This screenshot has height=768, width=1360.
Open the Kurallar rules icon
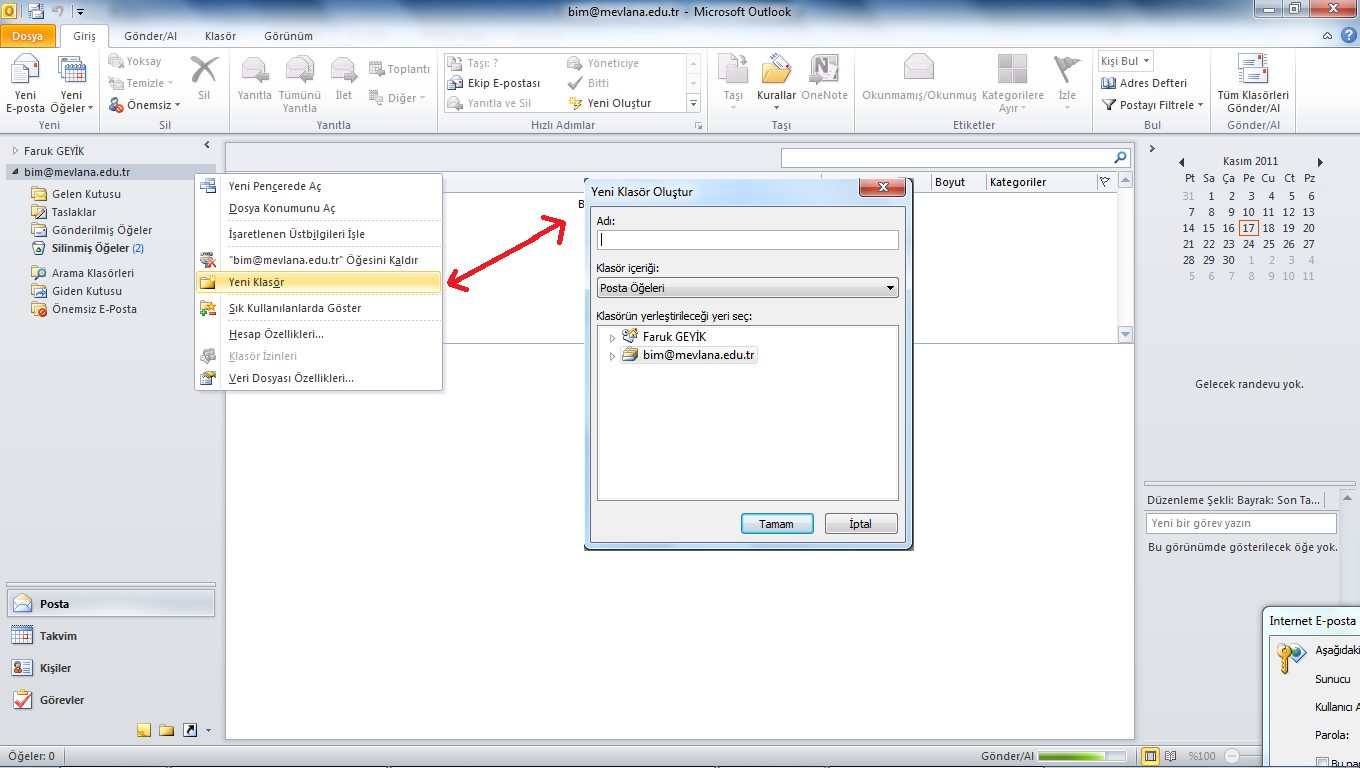point(776,70)
